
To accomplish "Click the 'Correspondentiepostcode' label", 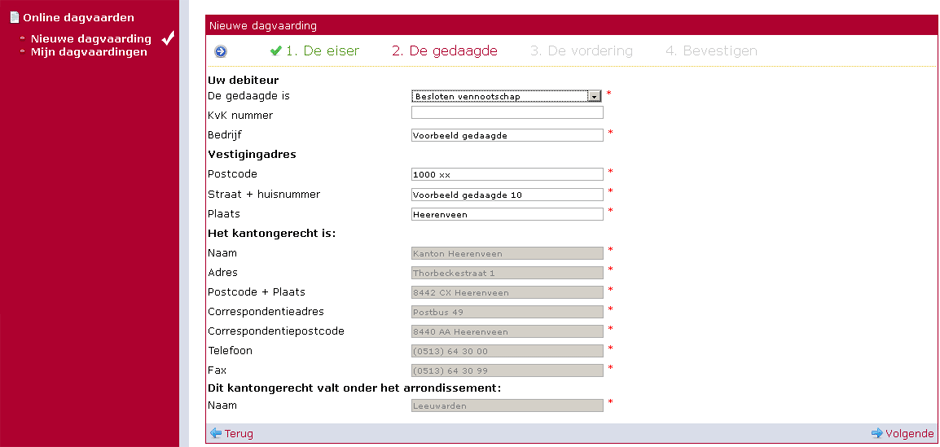I will 276,331.
